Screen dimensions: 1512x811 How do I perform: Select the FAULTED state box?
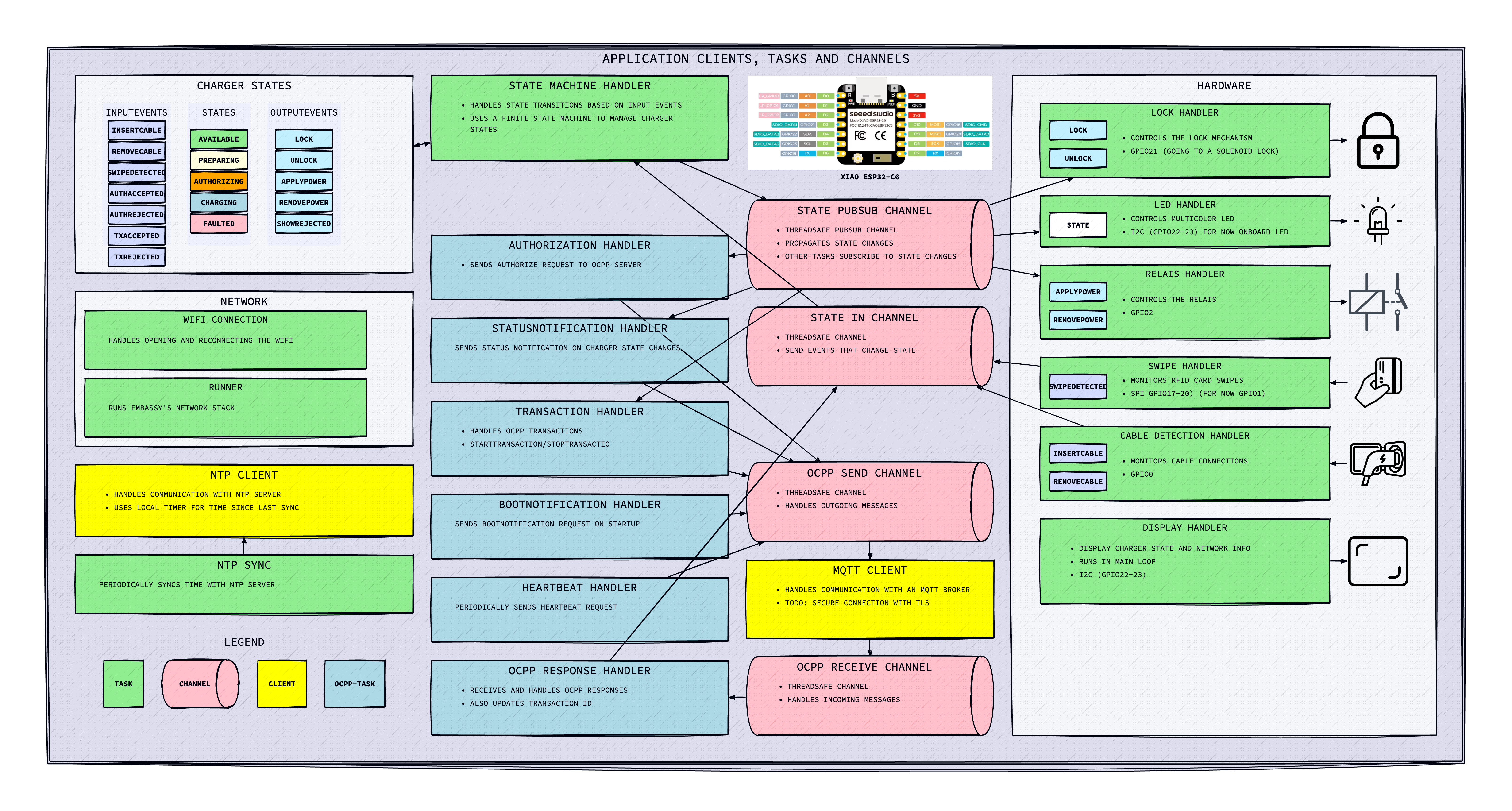coord(218,224)
